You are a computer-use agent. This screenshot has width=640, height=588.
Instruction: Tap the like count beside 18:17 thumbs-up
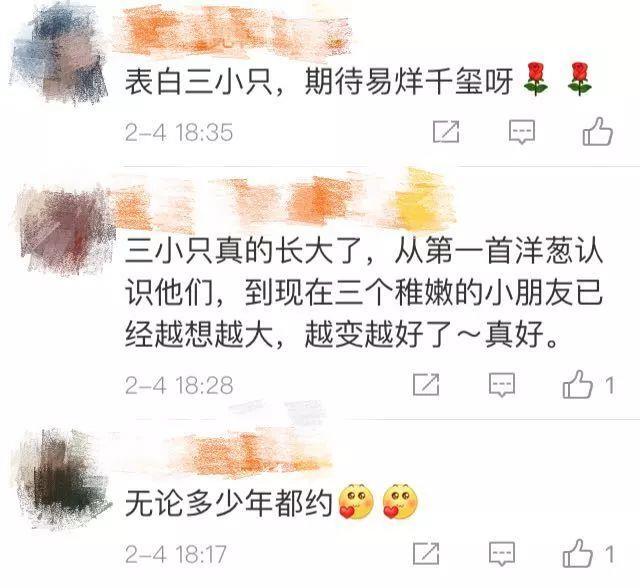(609, 555)
